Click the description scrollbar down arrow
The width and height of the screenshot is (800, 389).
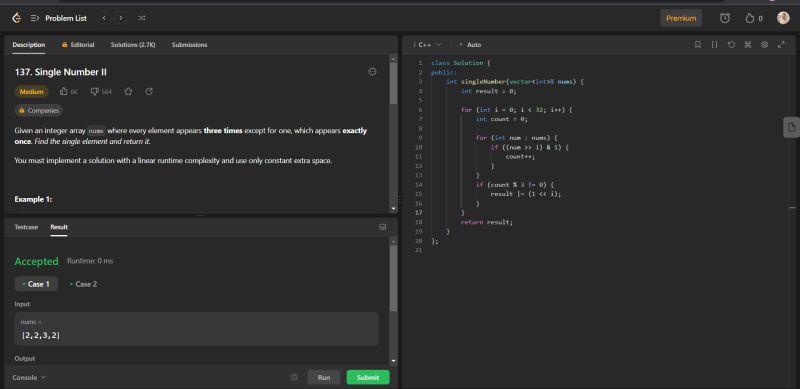[393, 209]
